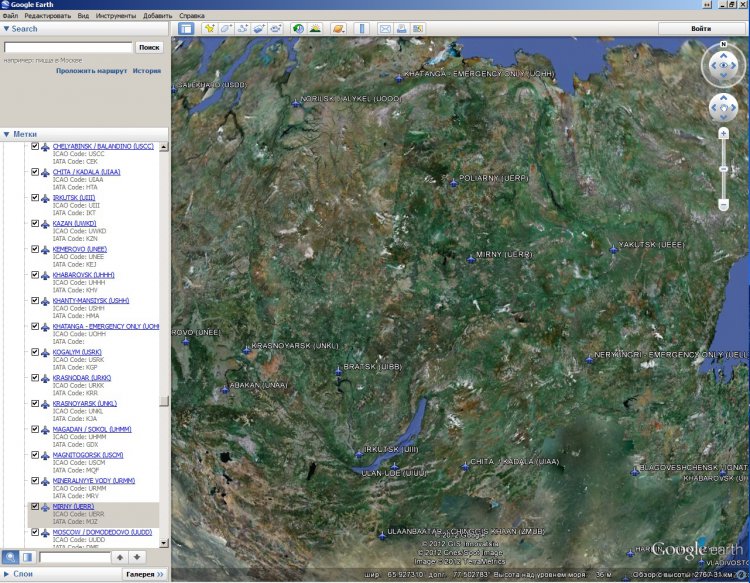Click the north-up N compass button

(x=723, y=44)
